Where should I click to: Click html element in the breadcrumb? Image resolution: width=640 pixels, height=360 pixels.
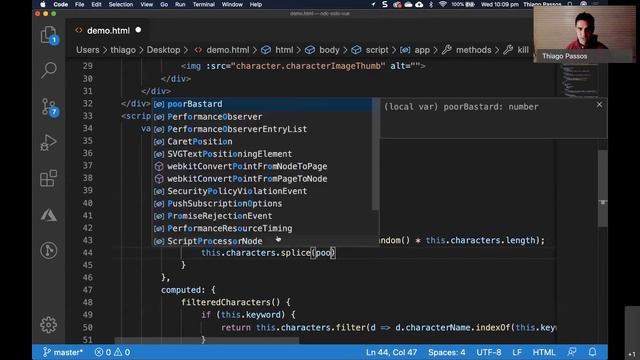tap(277, 50)
